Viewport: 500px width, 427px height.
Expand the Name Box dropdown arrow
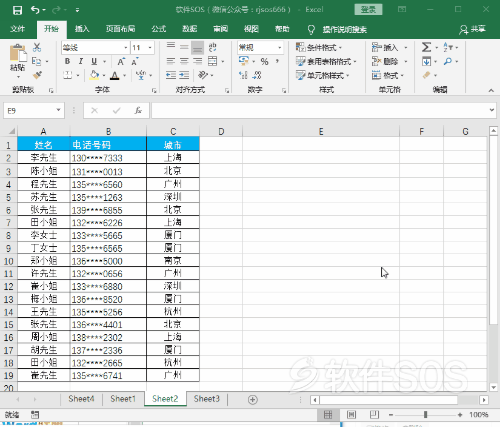click(58, 110)
